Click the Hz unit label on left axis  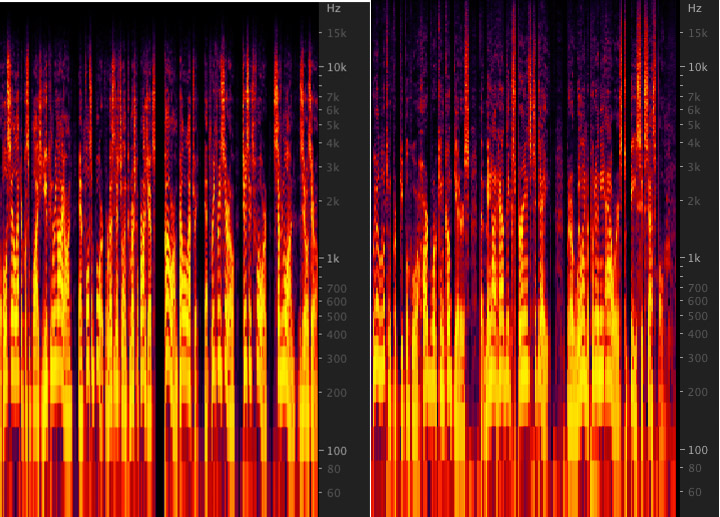coord(334,9)
